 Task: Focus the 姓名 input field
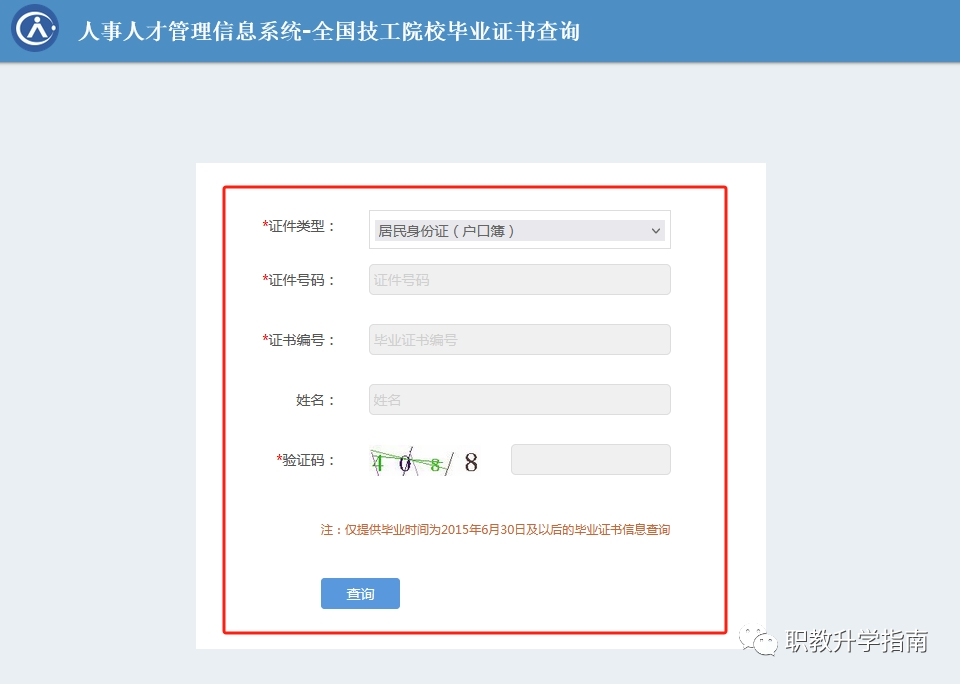click(x=520, y=400)
